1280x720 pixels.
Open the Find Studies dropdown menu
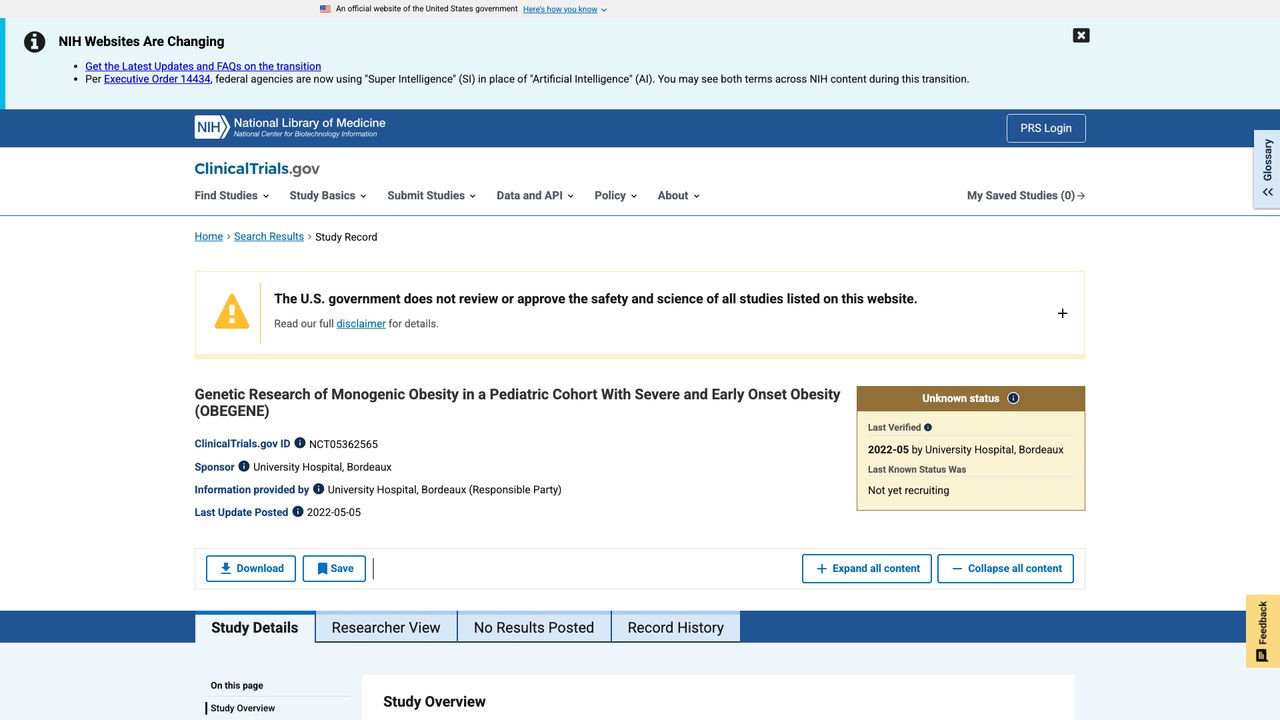230,195
